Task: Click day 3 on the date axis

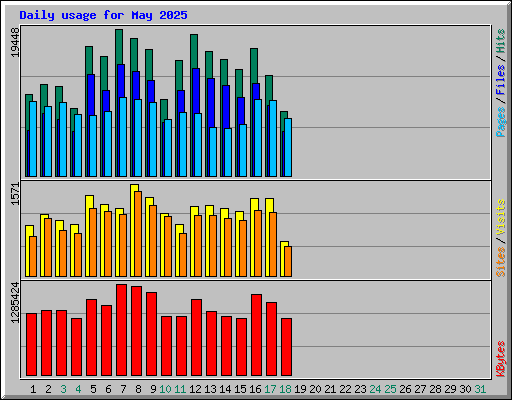Action: tap(63, 389)
